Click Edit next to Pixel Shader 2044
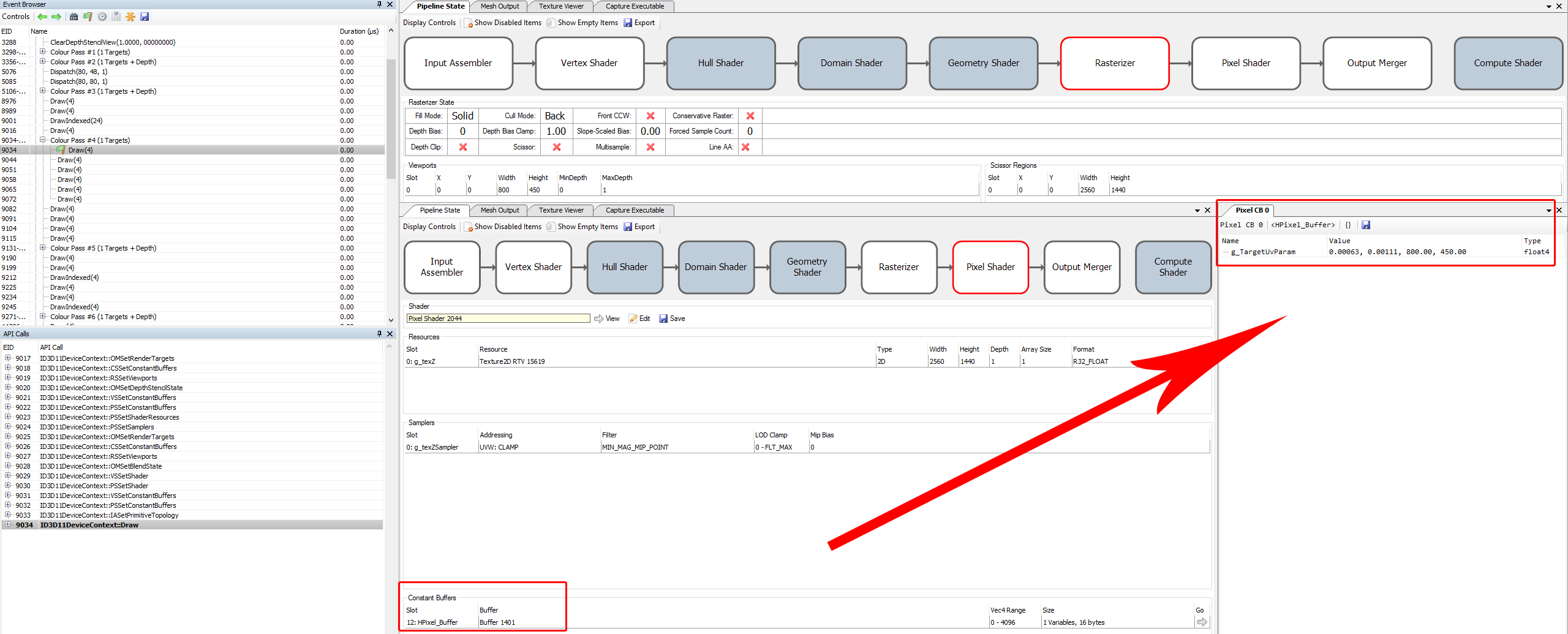The image size is (1568, 634). [x=639, y=319]
